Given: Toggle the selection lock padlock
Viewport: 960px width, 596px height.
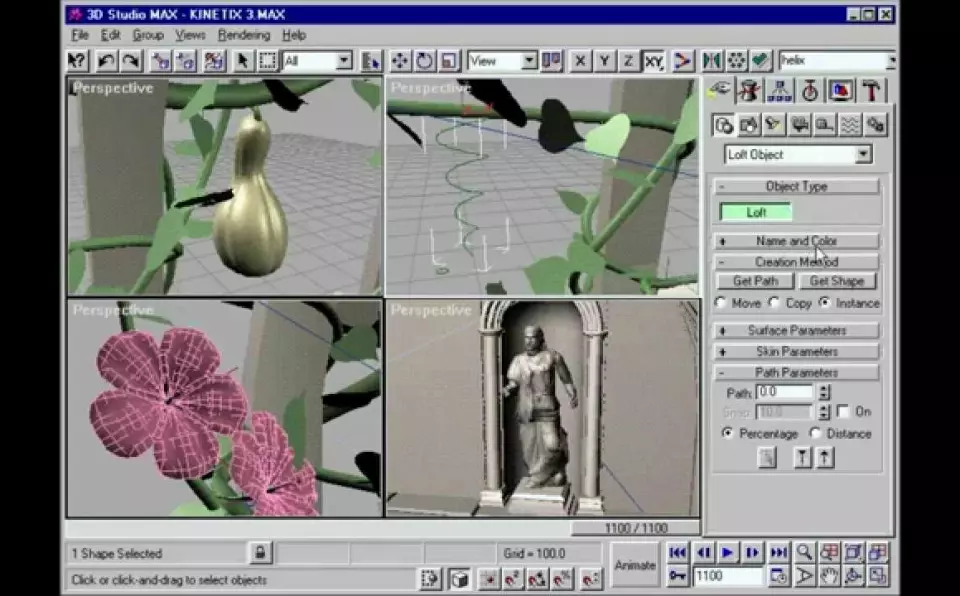Looking at the screenshot, I should (x=260, y=553).
